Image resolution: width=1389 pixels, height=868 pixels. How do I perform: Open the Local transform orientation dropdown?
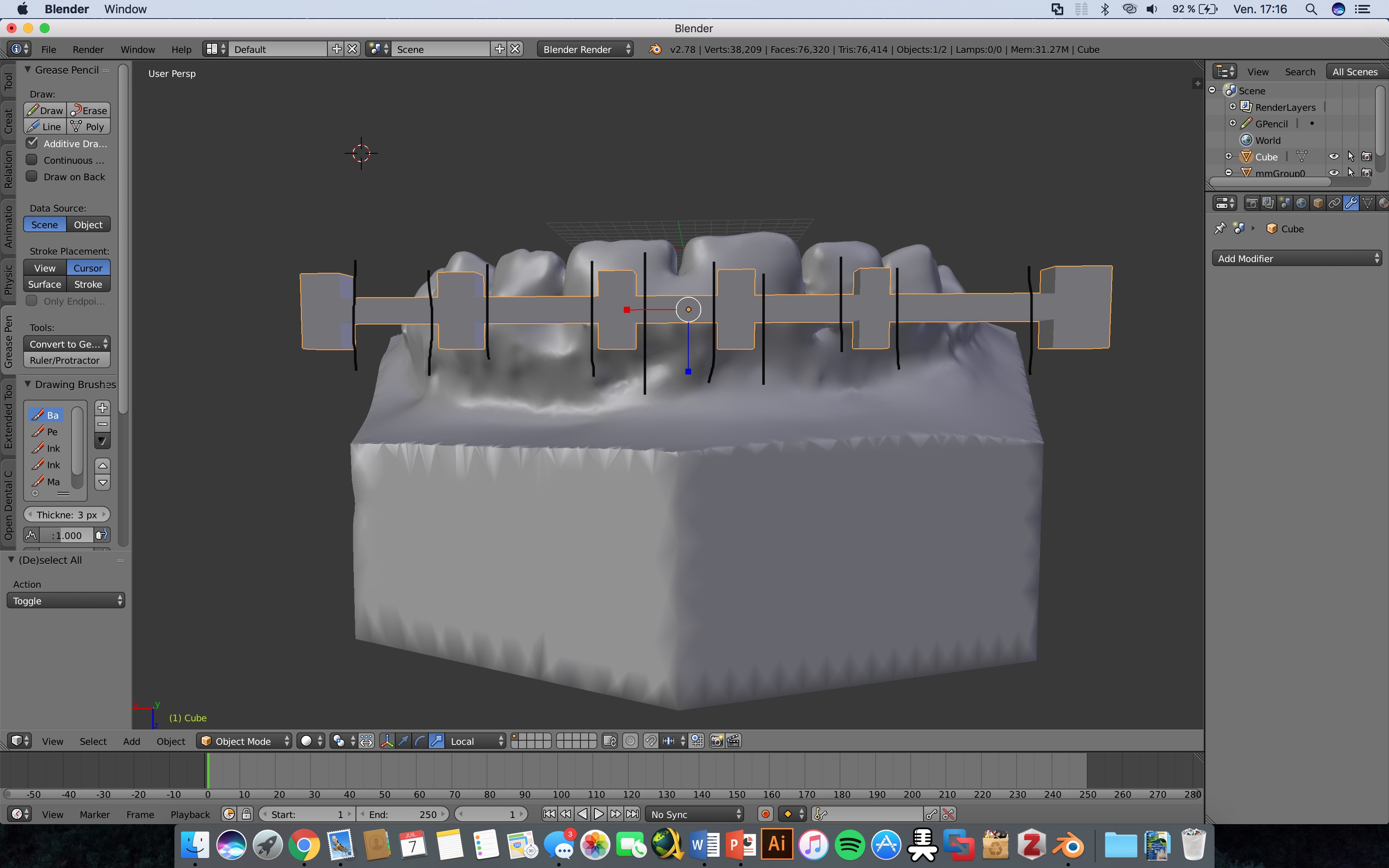coord(475,741)
